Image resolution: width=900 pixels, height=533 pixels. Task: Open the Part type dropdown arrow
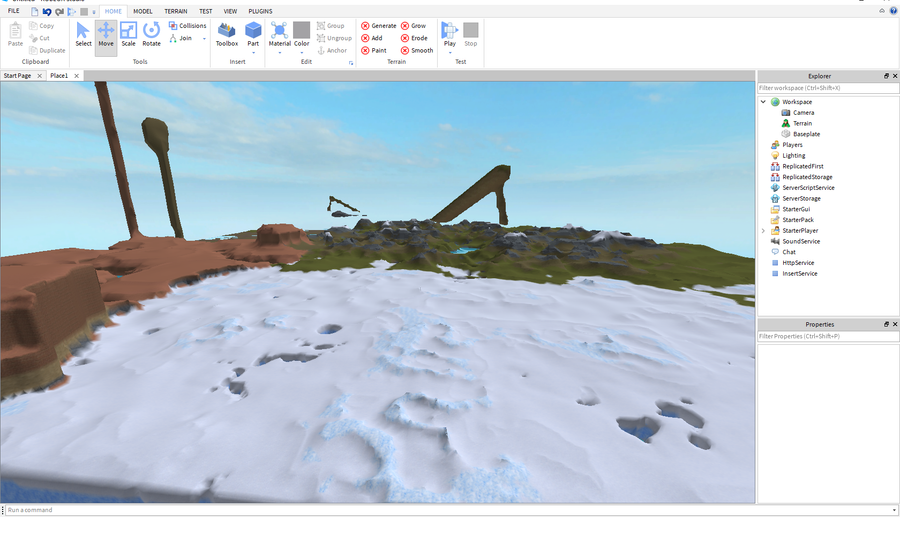point(253,53)
